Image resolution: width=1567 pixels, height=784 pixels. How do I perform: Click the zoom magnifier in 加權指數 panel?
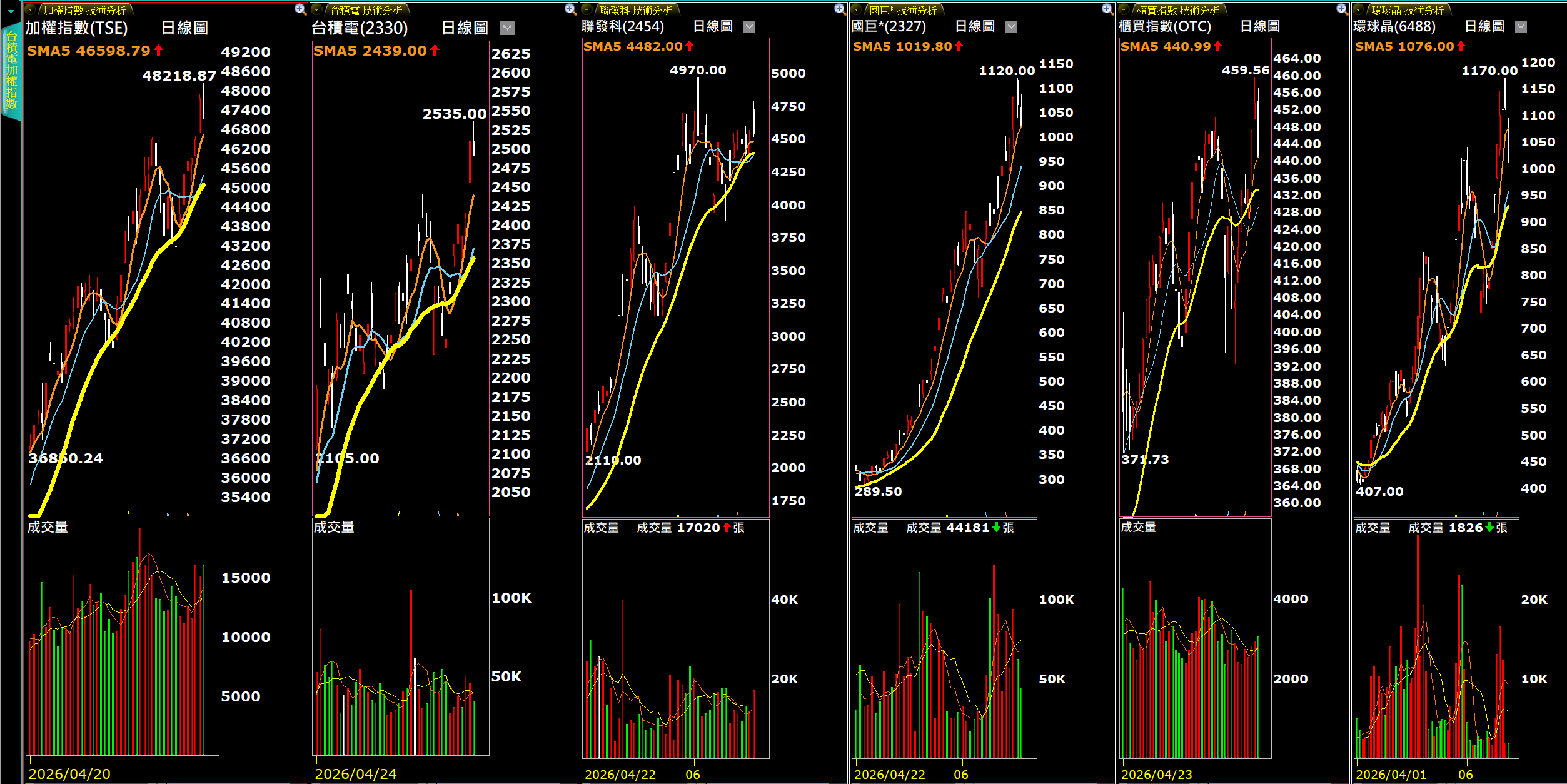point(301,9)
